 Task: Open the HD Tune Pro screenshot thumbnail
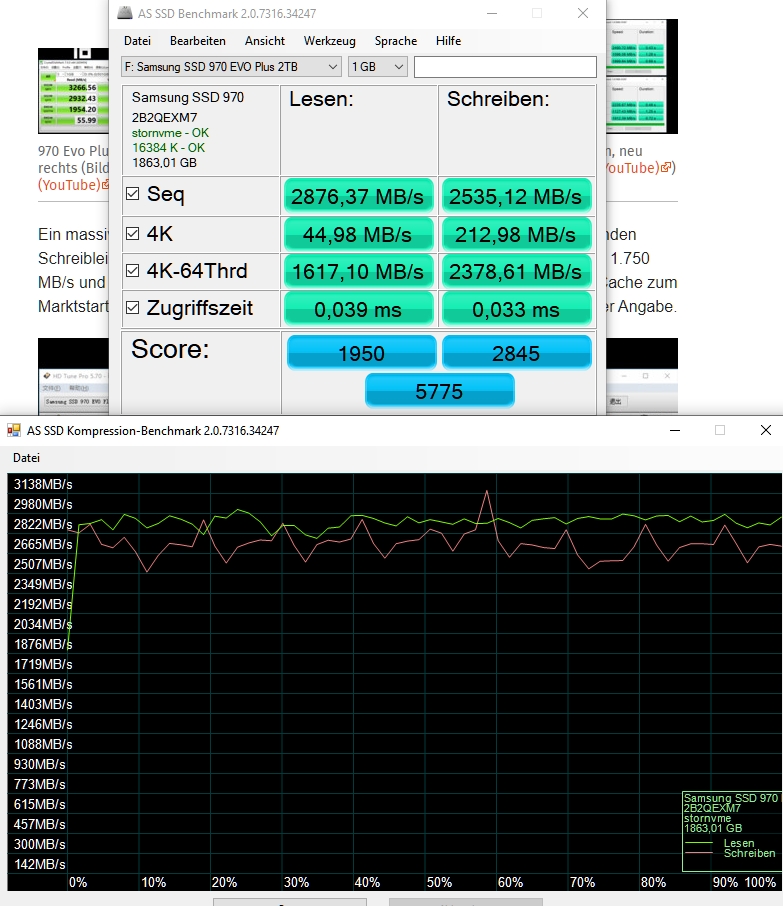(x=73, y=377)
